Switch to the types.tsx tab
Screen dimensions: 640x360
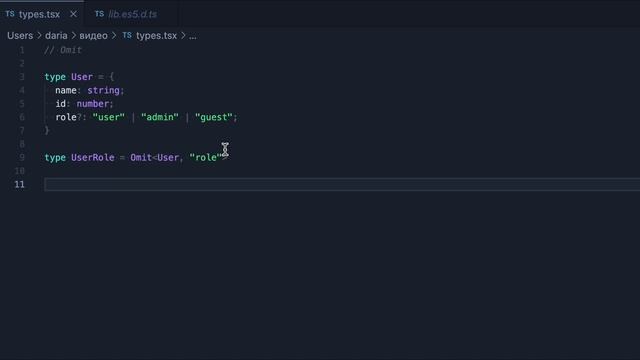tap(39, 14)
